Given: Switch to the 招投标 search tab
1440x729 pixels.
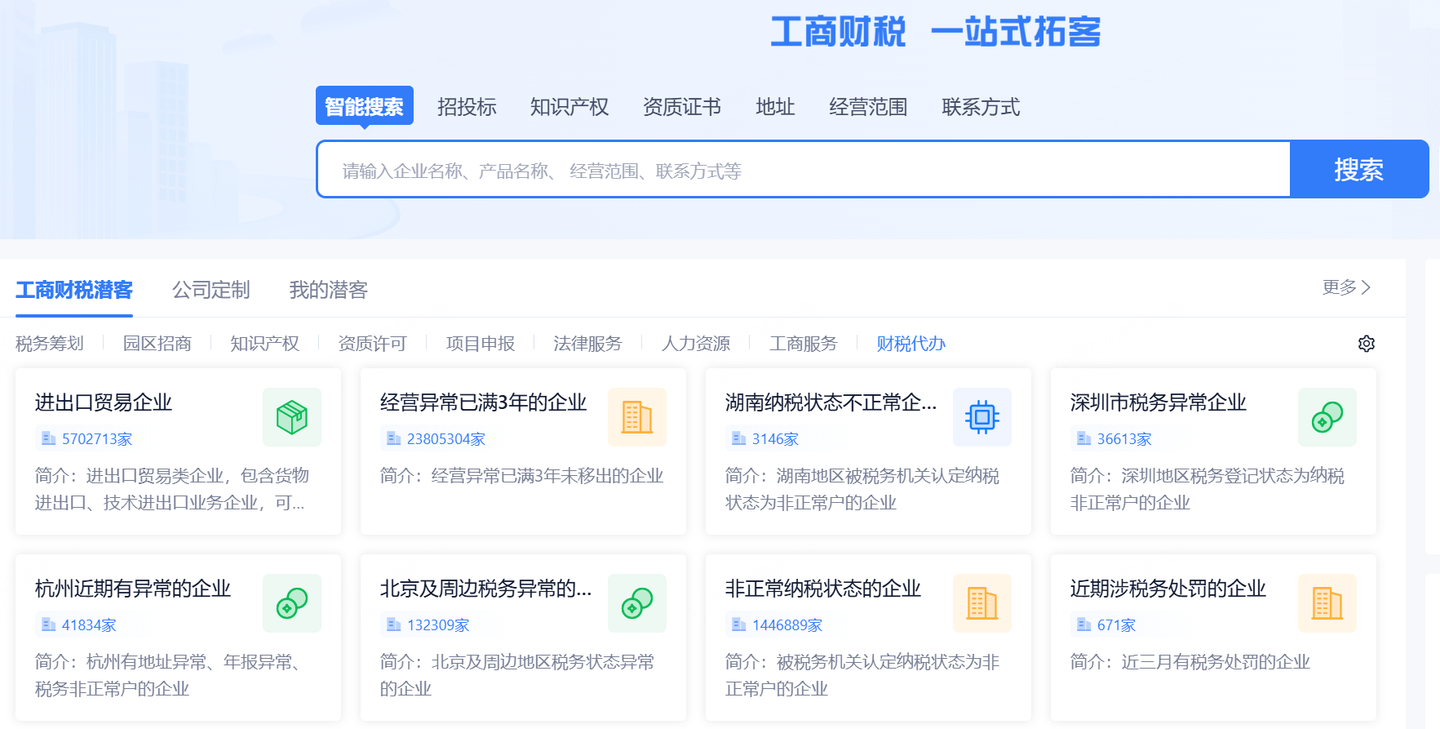Looking at the screenshot, I should coord(466,107).
